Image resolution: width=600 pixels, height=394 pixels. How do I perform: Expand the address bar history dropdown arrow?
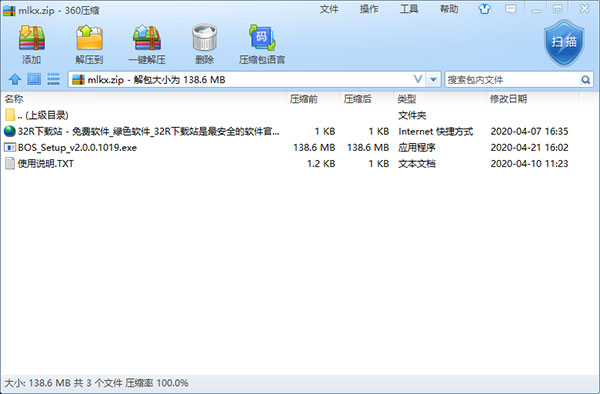(x=433, y=80)
